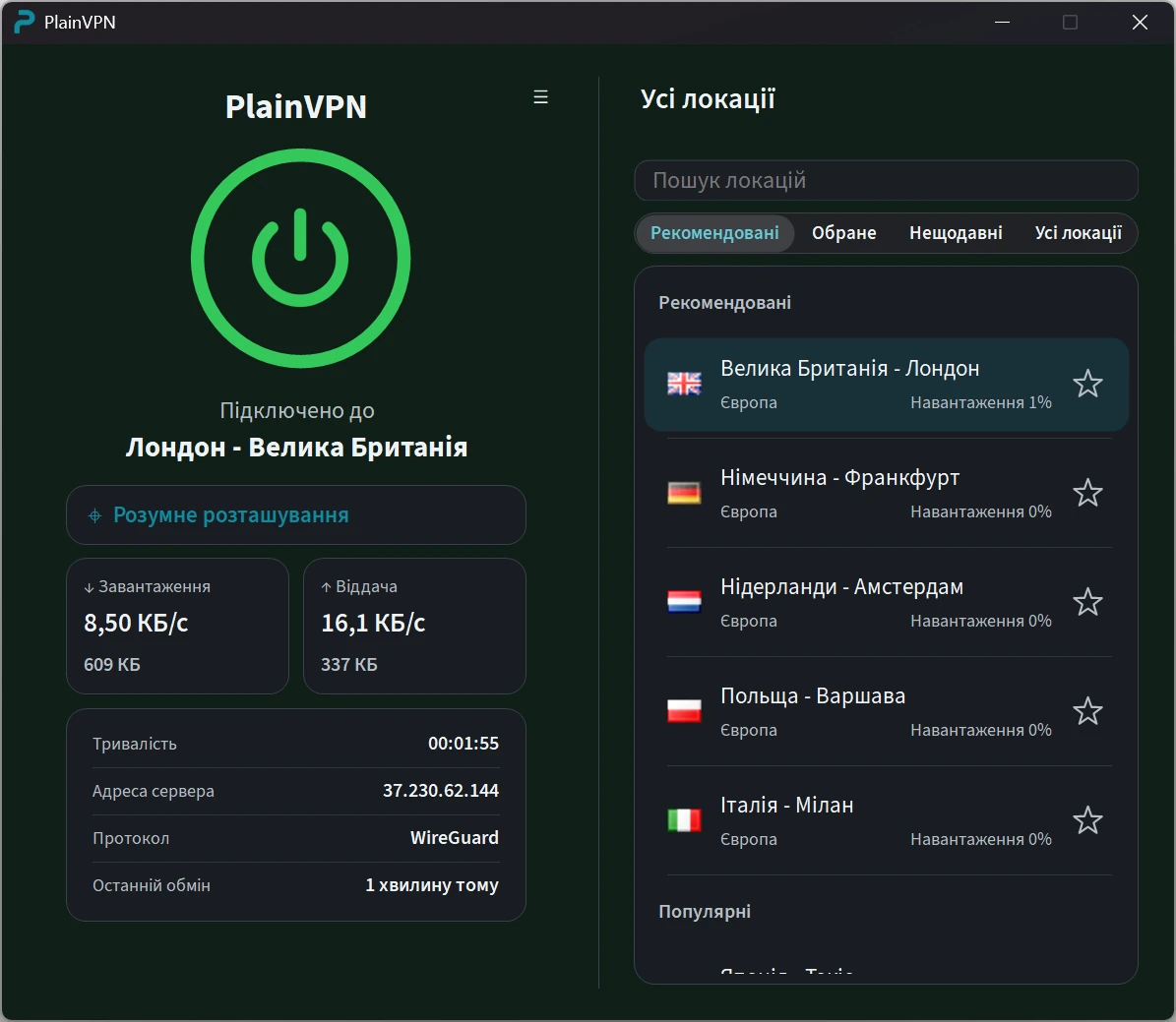1176x1022 pixels.
Task: Click the Протокол row label
Action: point(131,838)
